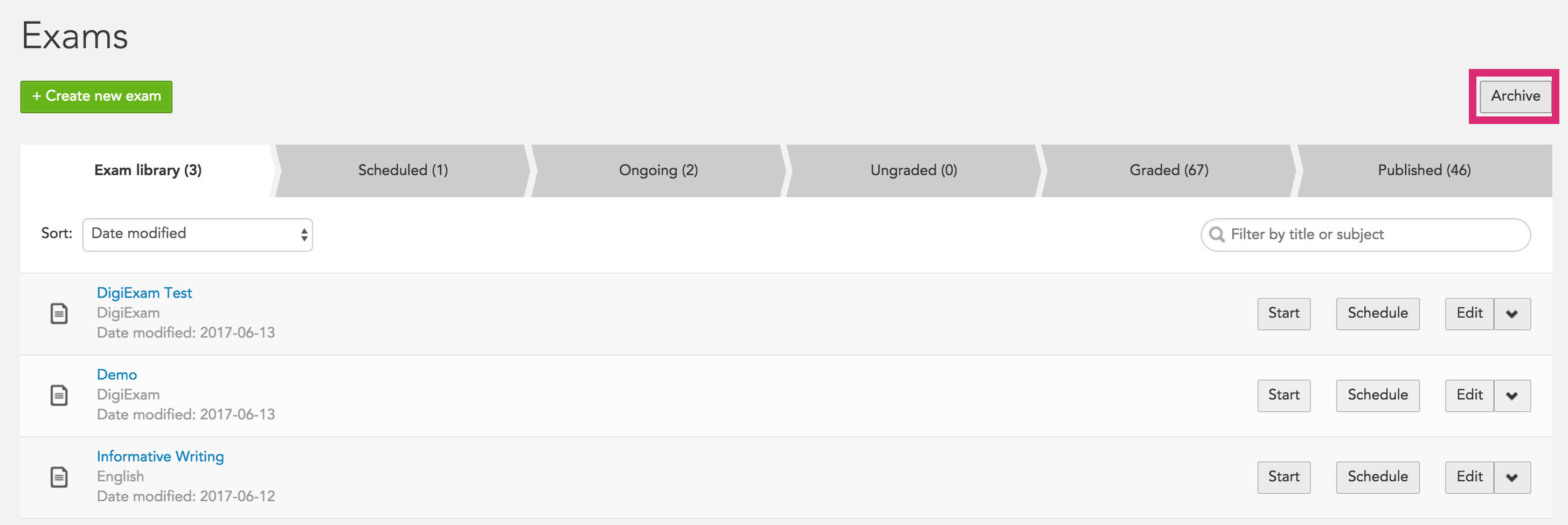Viewport: 1568px width, 525px height.
Task: Select the Published (46) tab
Action: pos(1424,170)
